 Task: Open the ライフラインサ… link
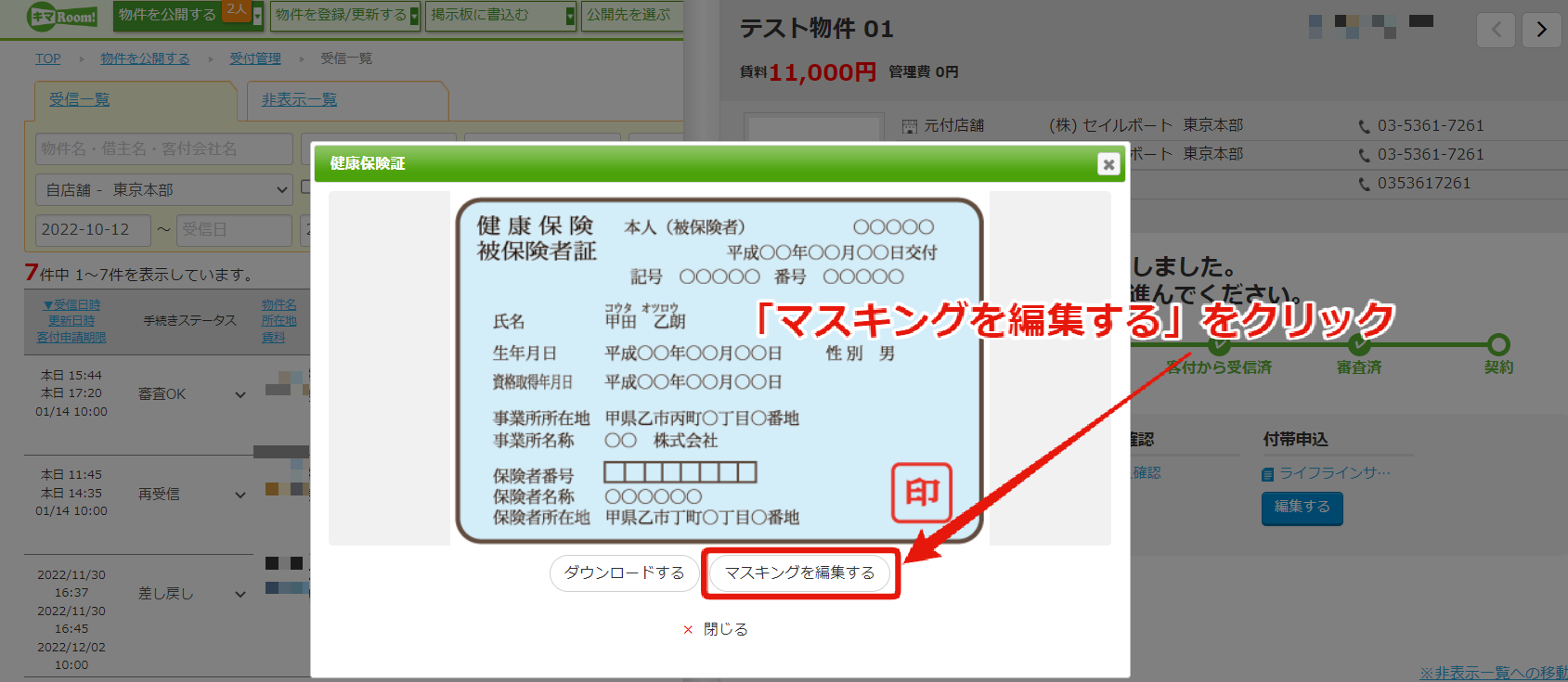(1335, 473)
